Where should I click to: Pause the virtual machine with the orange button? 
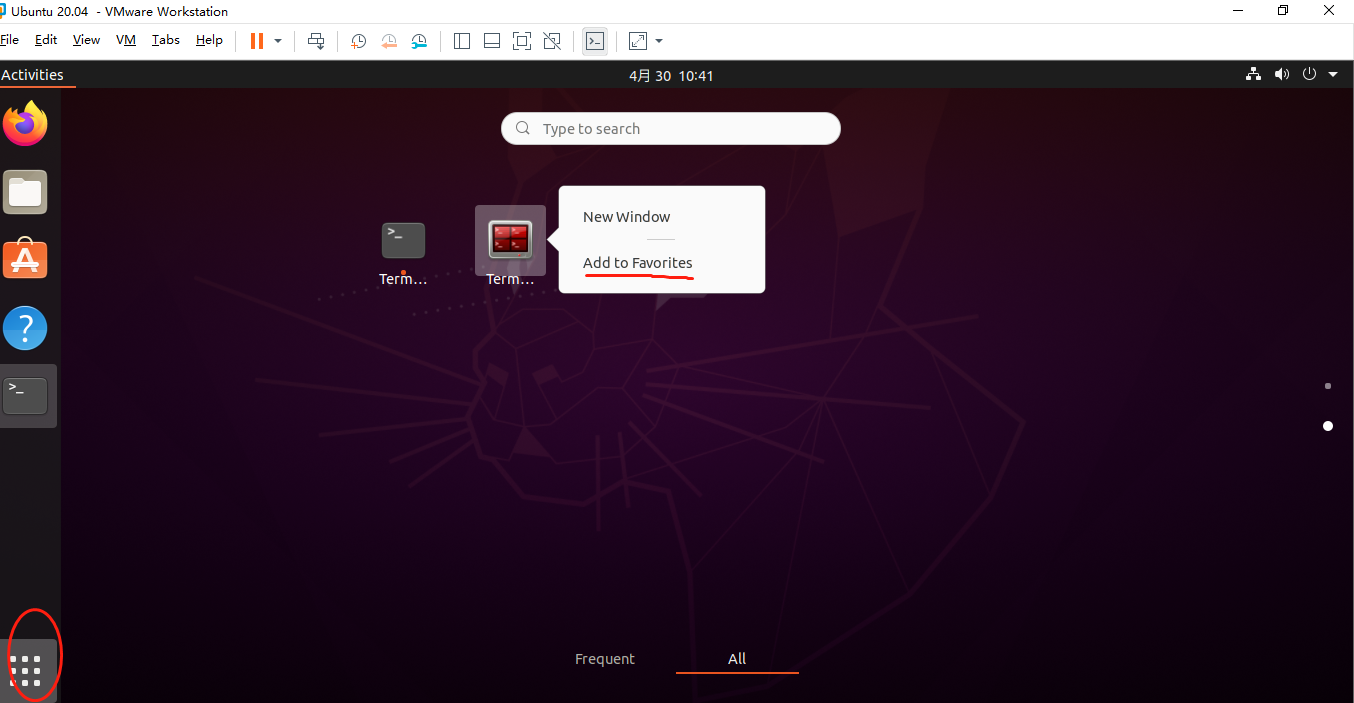coord(257,41)
